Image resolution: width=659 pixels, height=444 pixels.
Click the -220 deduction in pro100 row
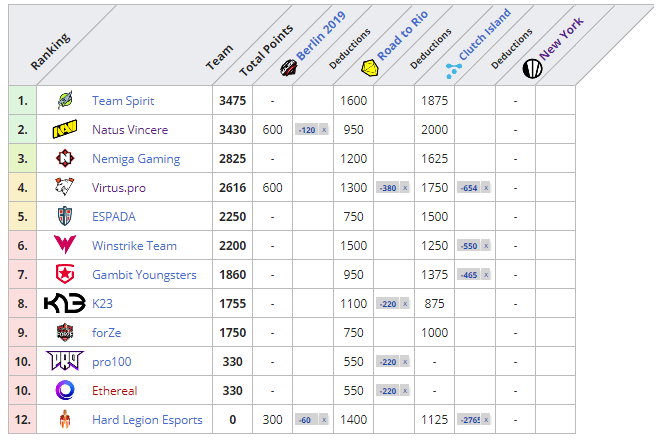tap(388, 362)
